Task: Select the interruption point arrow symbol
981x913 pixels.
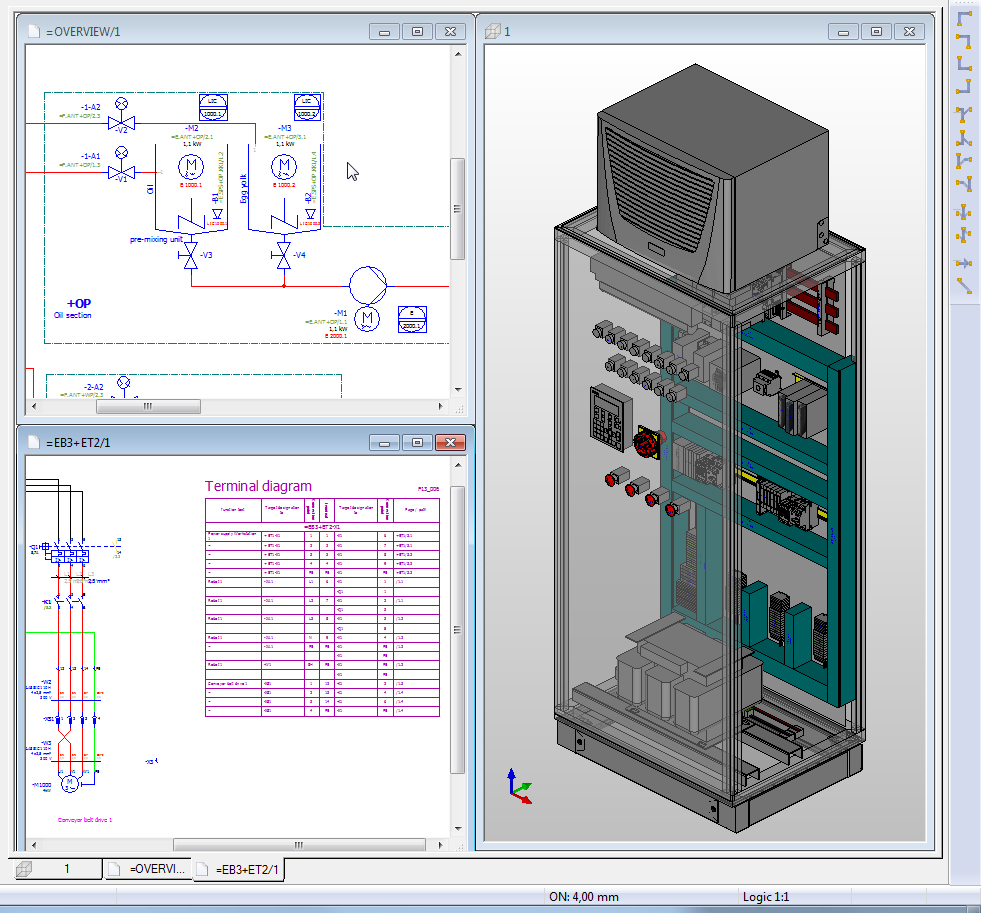Action: point(963,263)
